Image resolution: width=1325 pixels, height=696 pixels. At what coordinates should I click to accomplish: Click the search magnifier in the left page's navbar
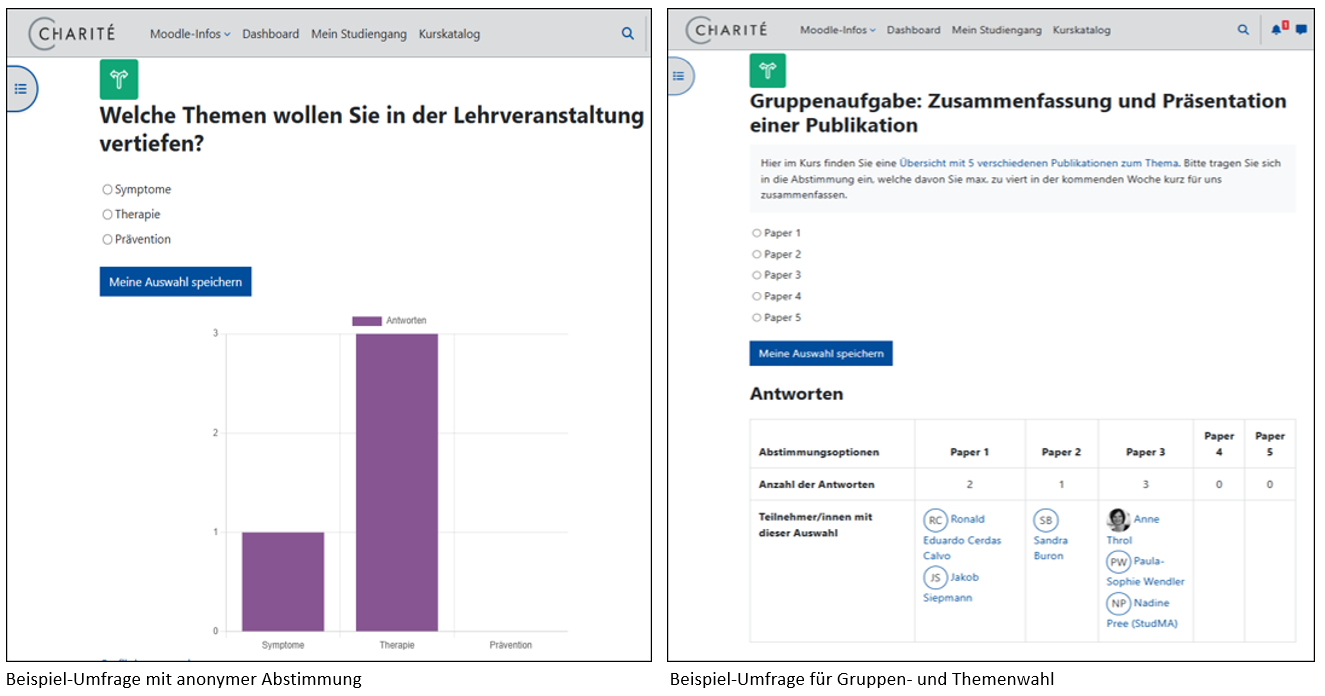[628, 33]
